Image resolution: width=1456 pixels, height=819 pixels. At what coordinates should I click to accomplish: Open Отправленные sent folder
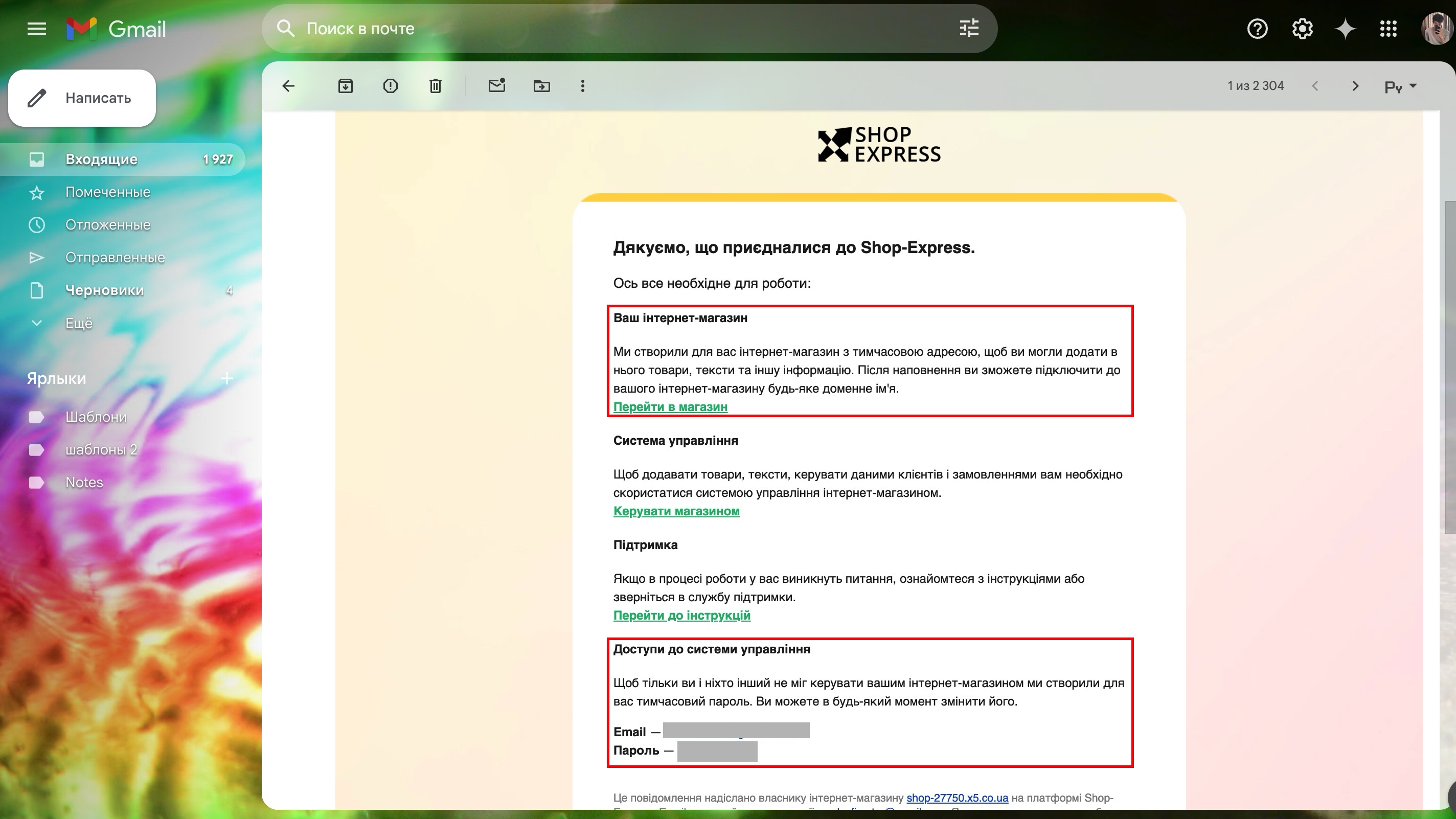[123, 258]
